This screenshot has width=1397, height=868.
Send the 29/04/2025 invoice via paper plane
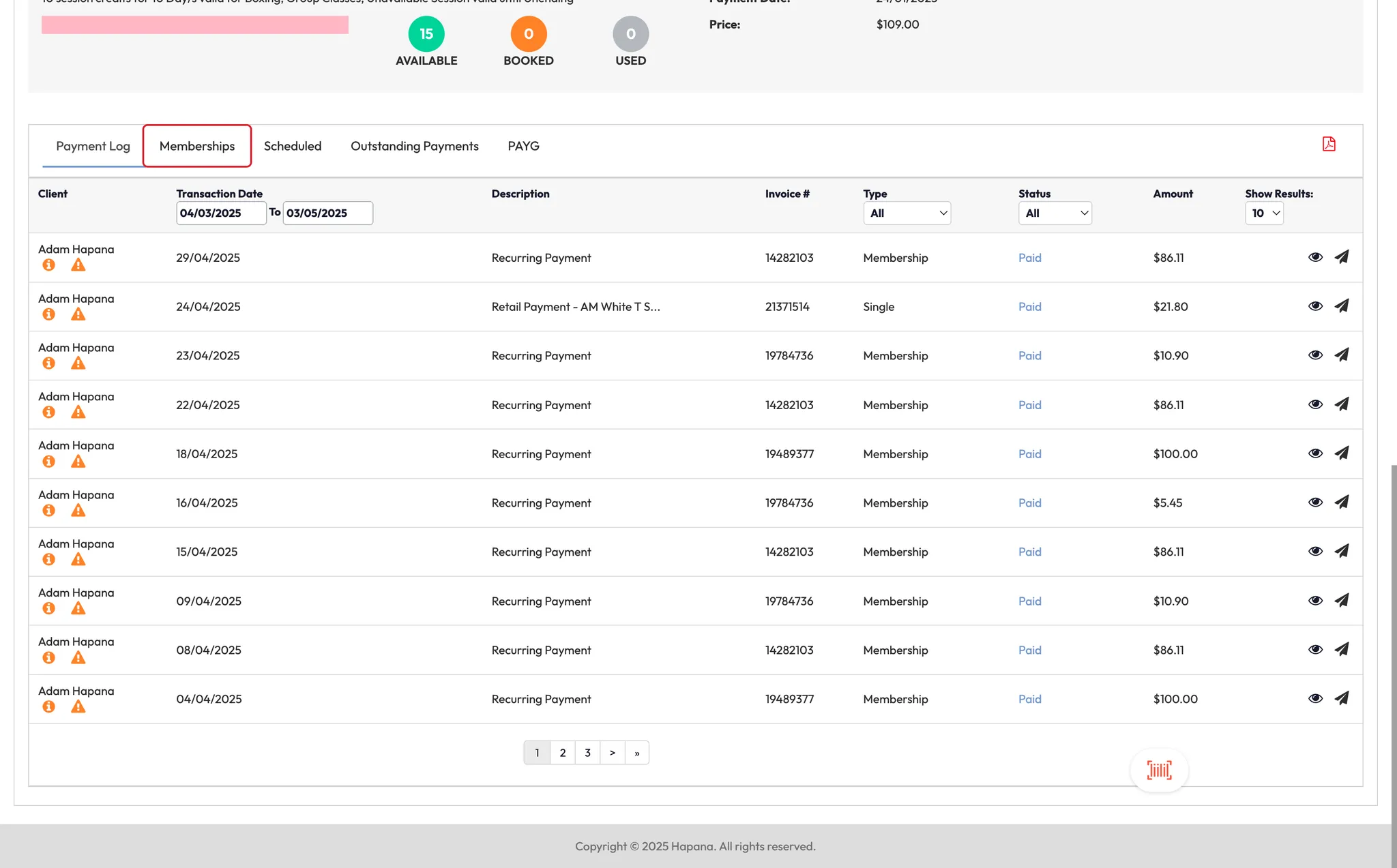point(1341,257)
